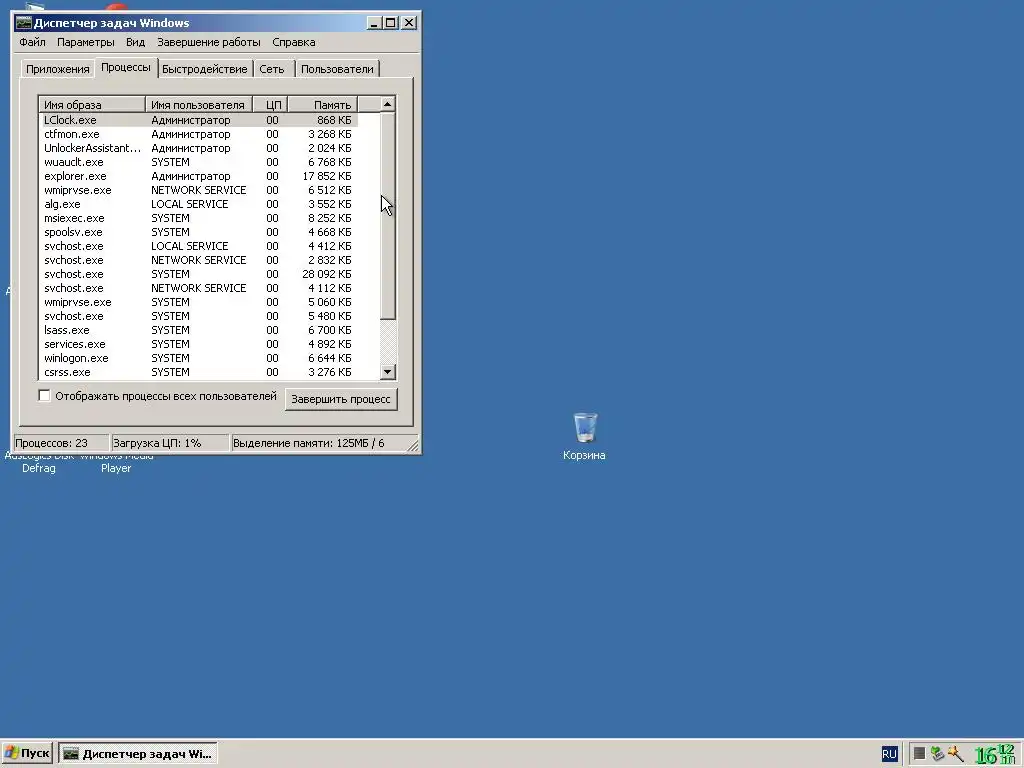Open the Справка menu

[293, 42]
